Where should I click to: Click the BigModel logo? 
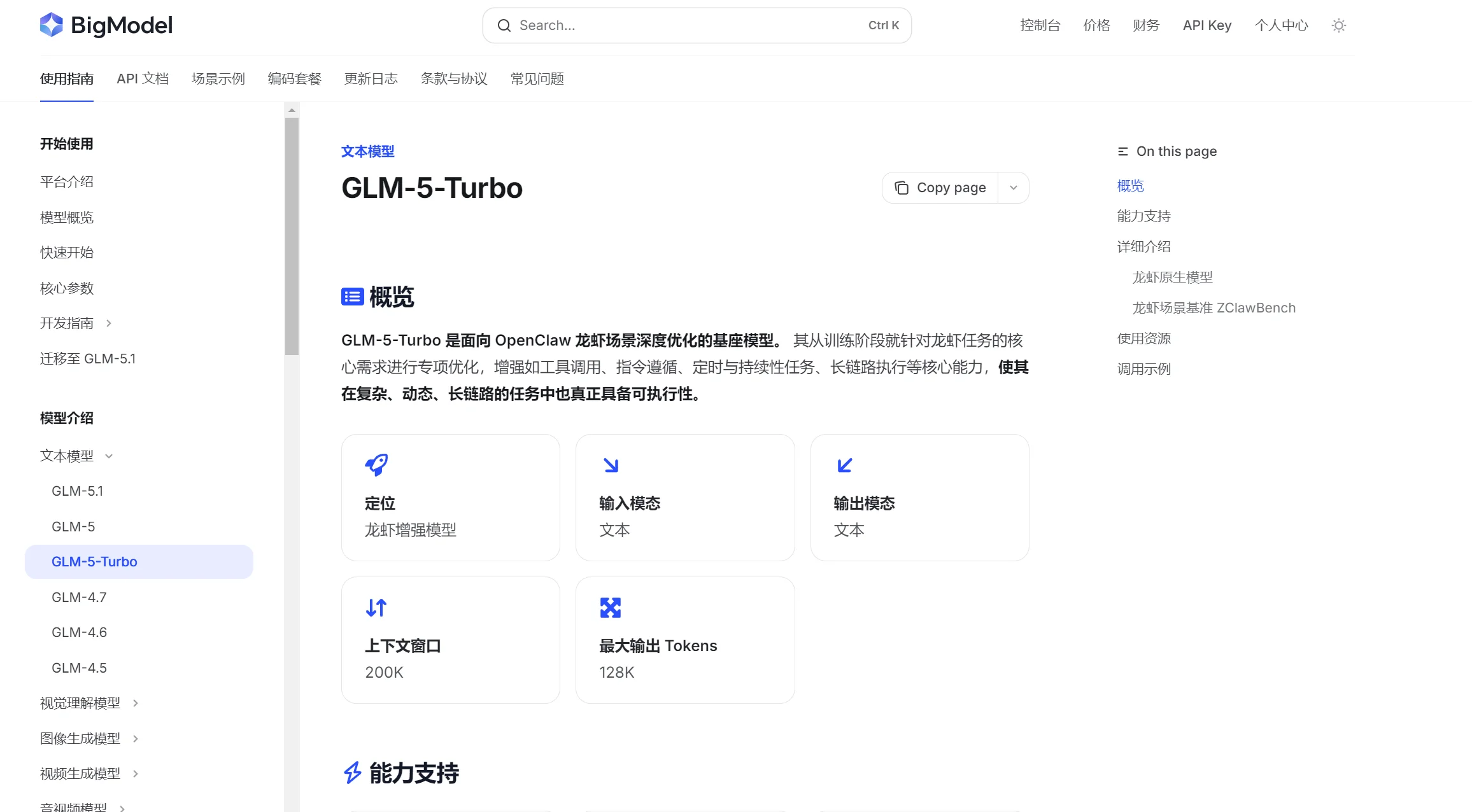click(106, 25)
